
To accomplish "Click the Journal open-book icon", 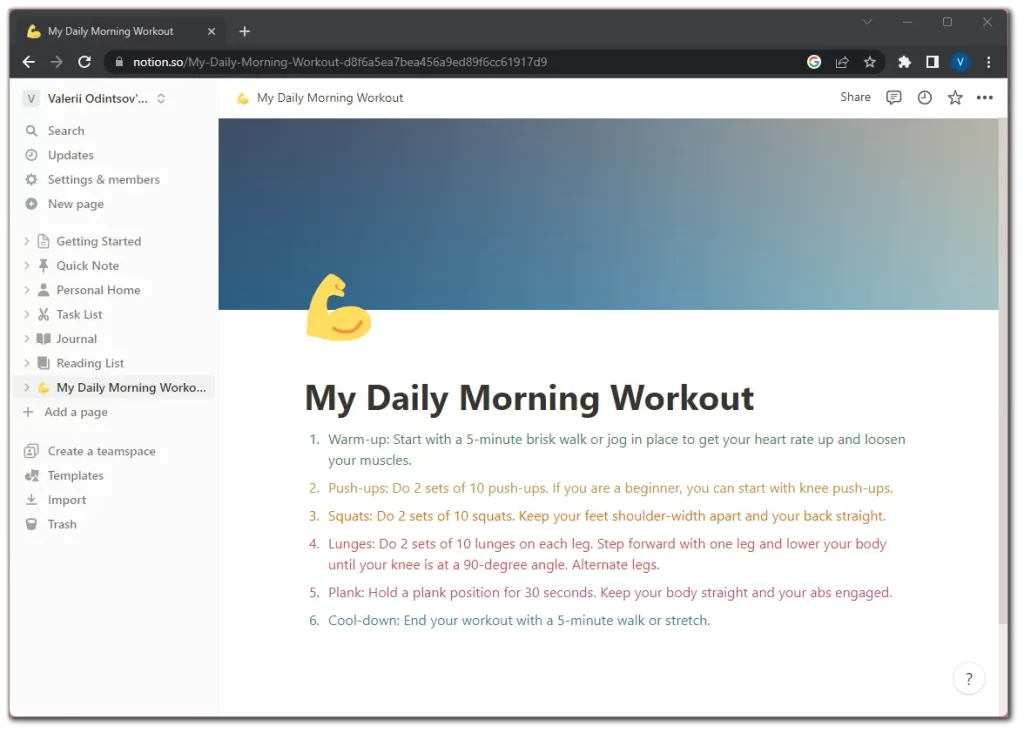I will pyautogui.click(x=44, y=338).
